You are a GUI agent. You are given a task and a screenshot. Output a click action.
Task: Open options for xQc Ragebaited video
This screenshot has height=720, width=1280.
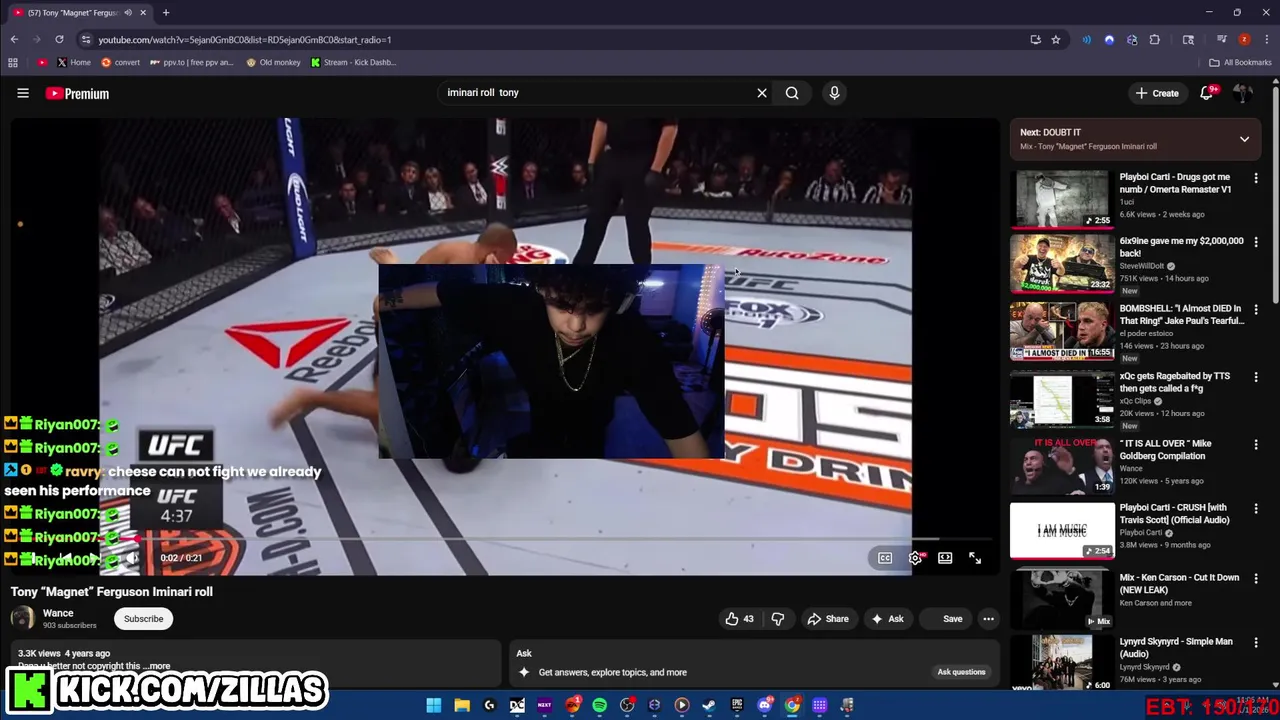pyautogui.click(x=1256, y=377)
